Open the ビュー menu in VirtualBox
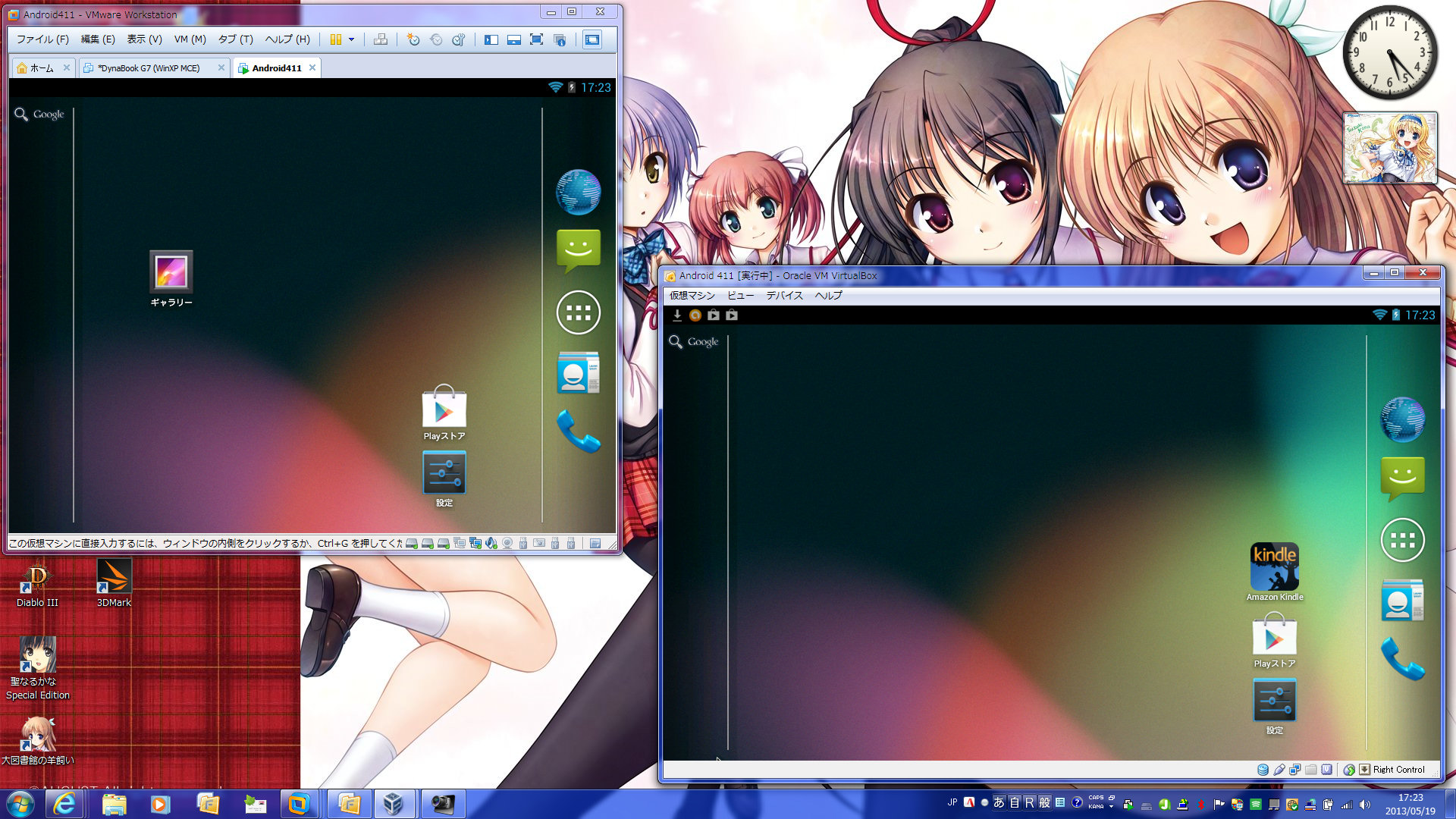 (x=740, y=296)
